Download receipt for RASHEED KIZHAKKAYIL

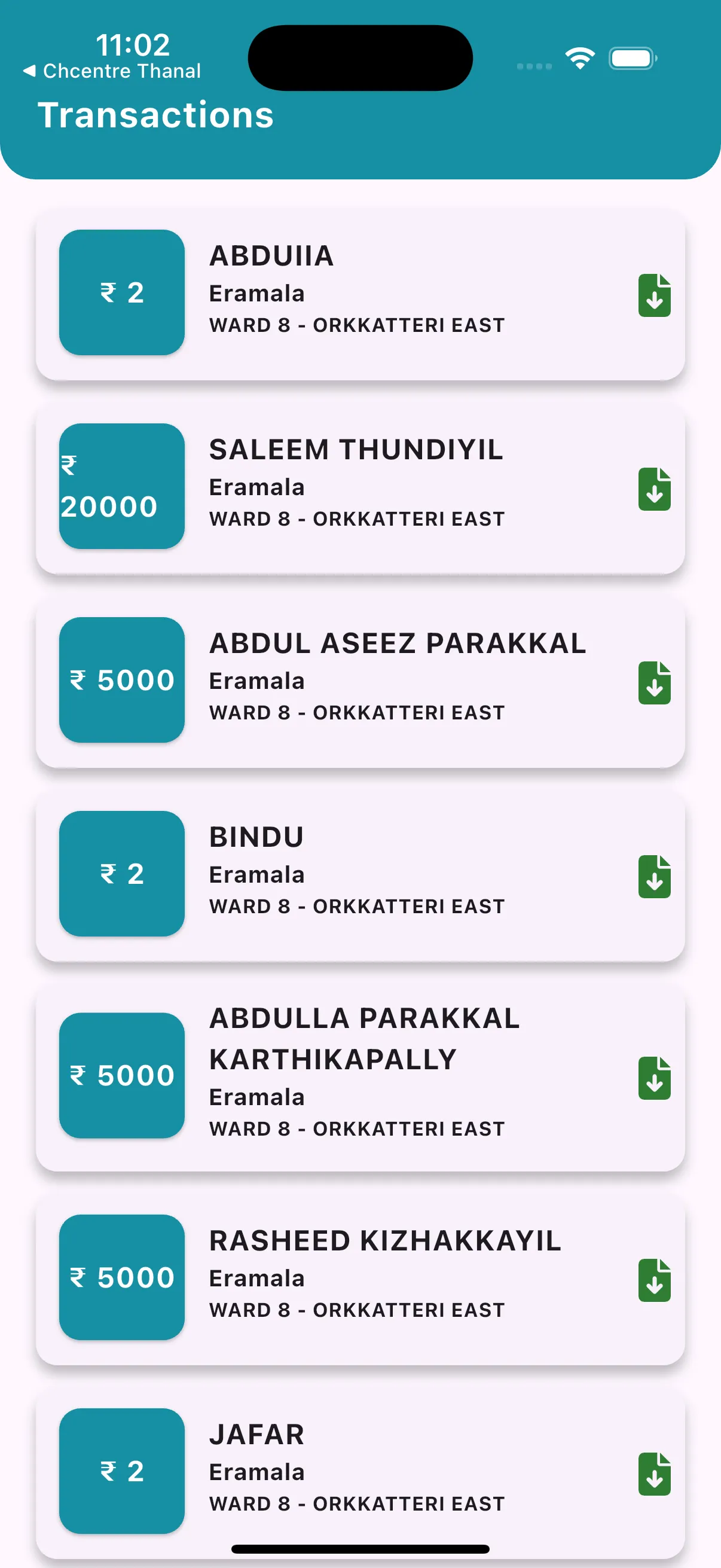(654, 1280)
